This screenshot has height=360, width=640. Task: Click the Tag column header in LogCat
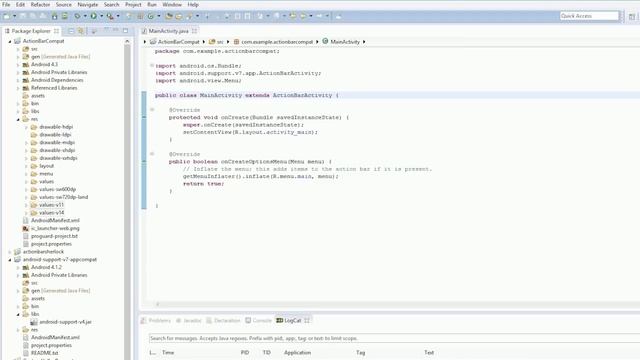pyautogui.click(x=360, y=352)
